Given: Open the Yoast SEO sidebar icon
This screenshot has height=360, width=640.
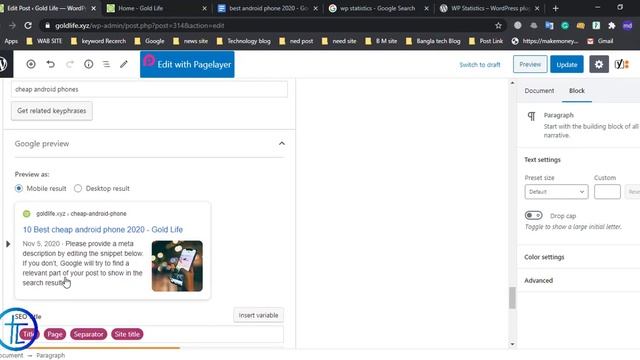Looking at the screenshot, I should coord(622,64).
